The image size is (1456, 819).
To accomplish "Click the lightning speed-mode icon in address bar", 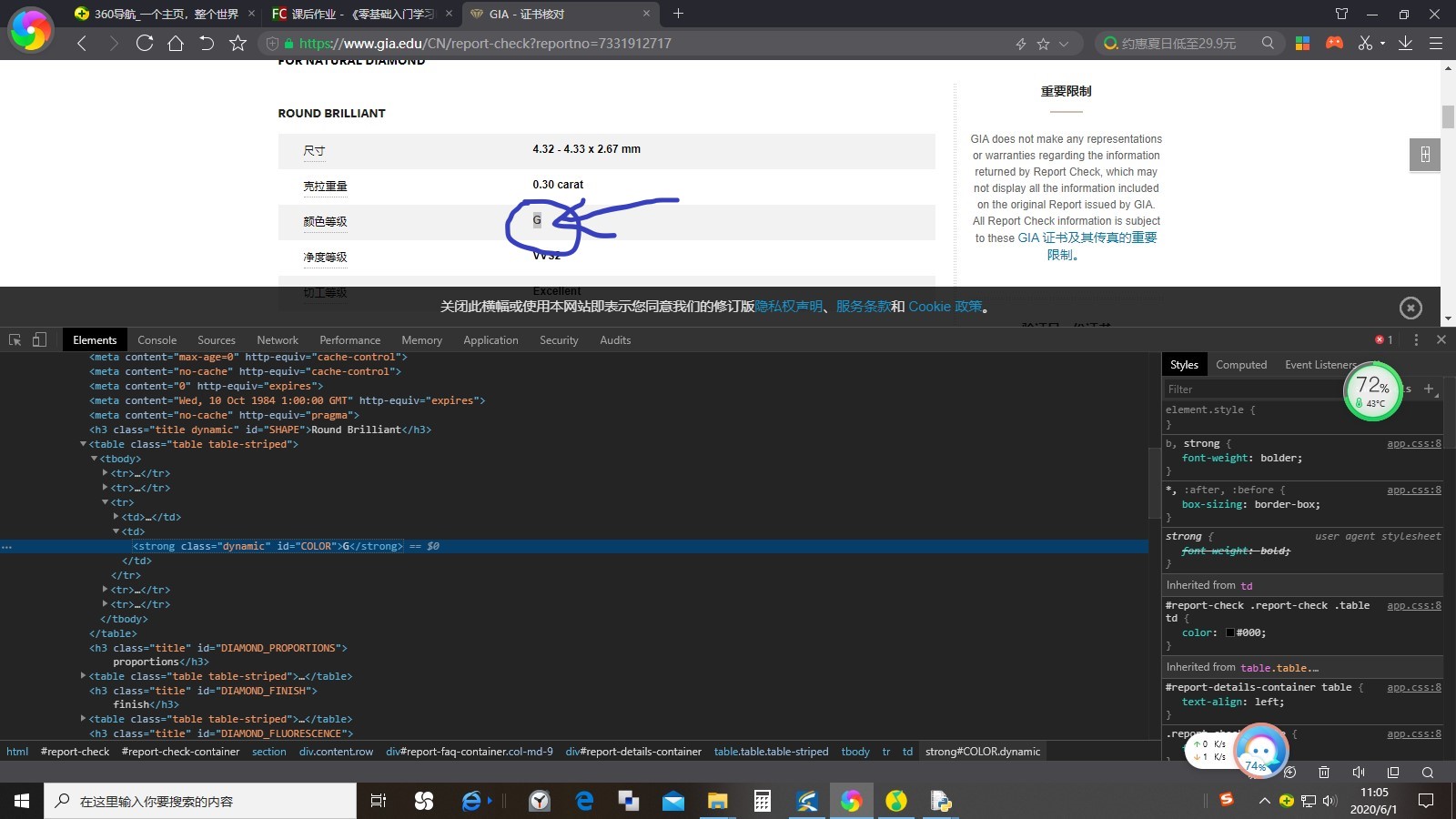I will (1021, 44).
